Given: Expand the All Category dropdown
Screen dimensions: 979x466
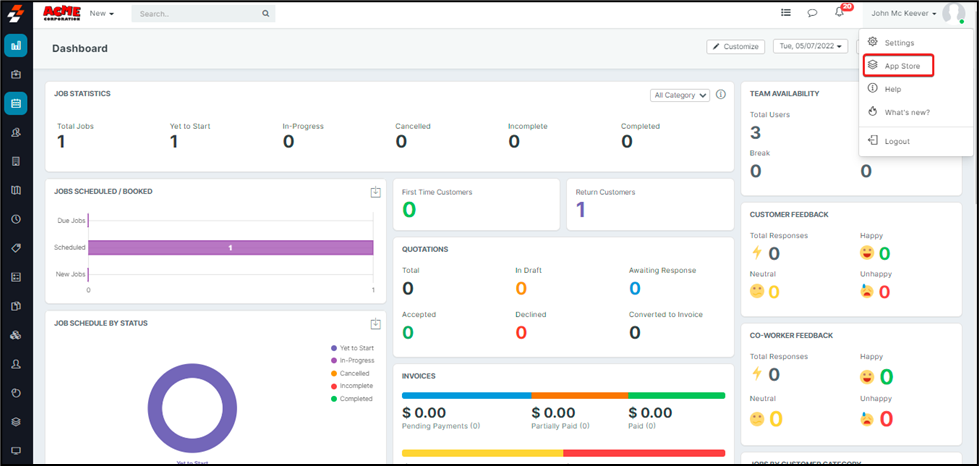Looking at the screenshot, I should click(x=679, y=95).
